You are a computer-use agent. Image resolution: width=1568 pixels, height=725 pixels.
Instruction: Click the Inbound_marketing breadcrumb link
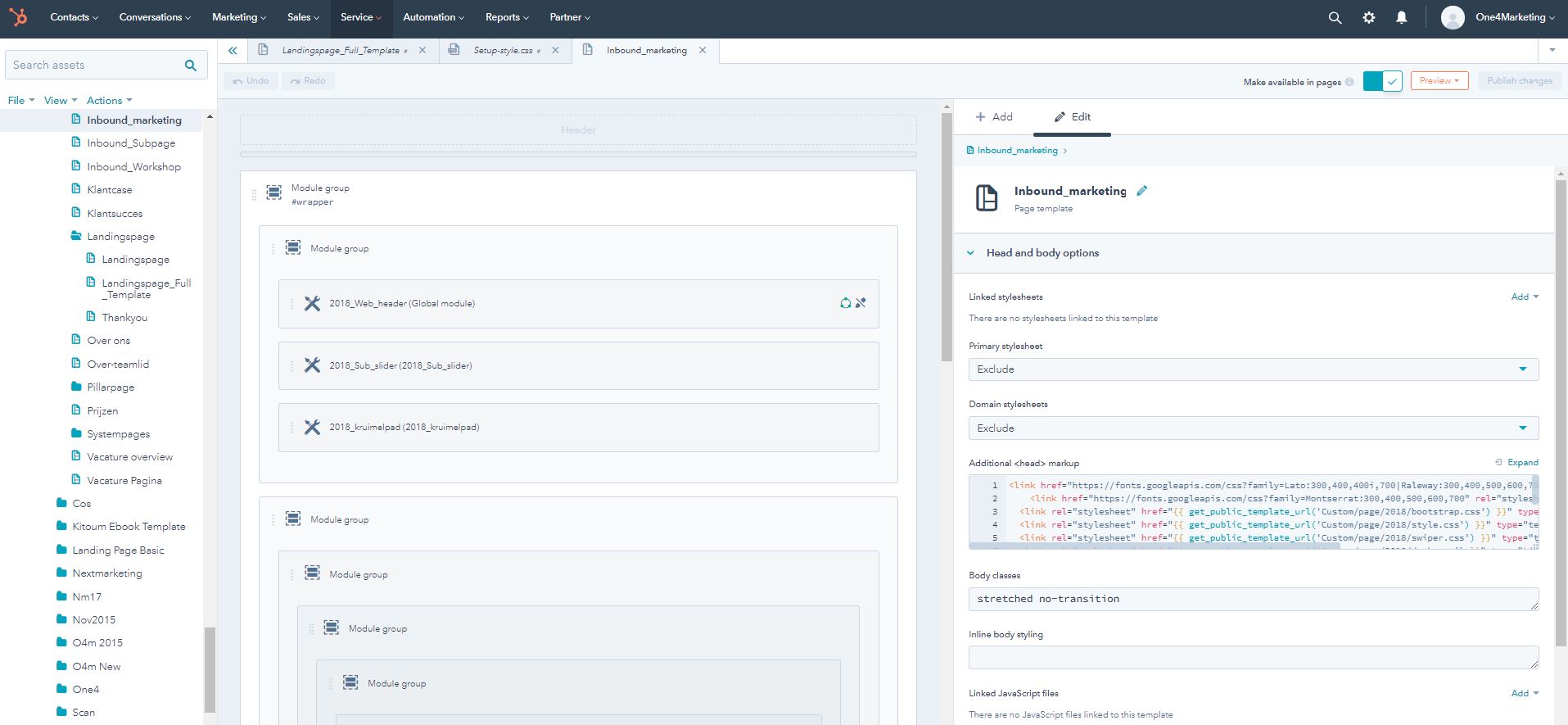[1018, 151]
